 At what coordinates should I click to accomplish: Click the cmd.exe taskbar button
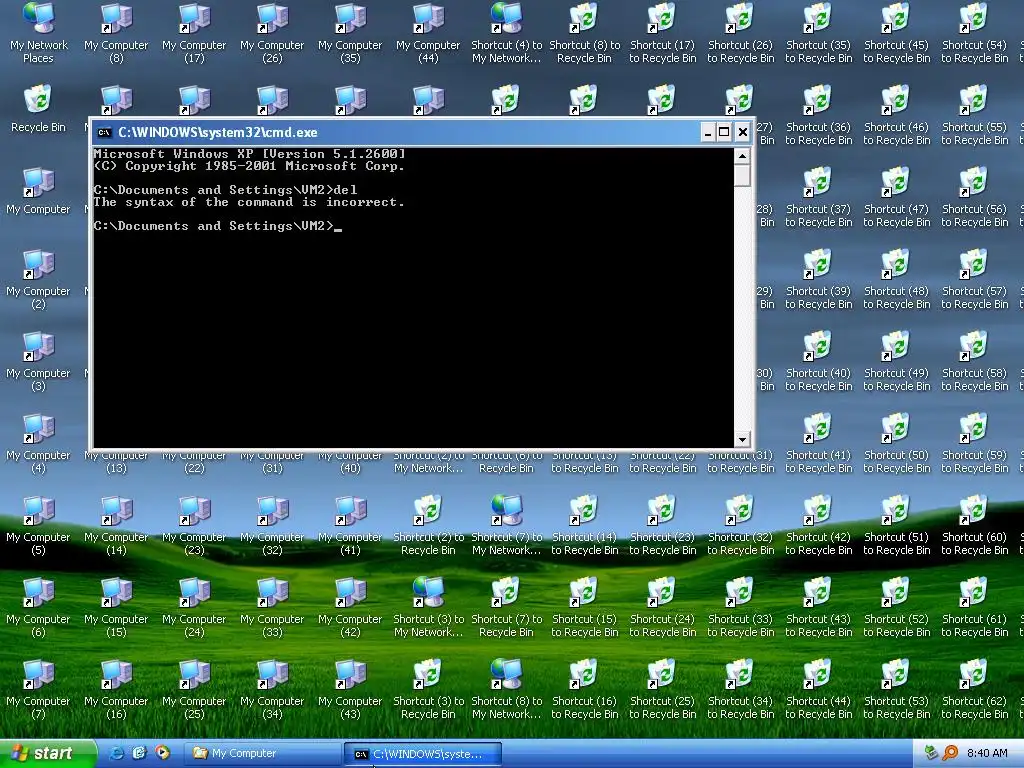click(x=423, y=754)
